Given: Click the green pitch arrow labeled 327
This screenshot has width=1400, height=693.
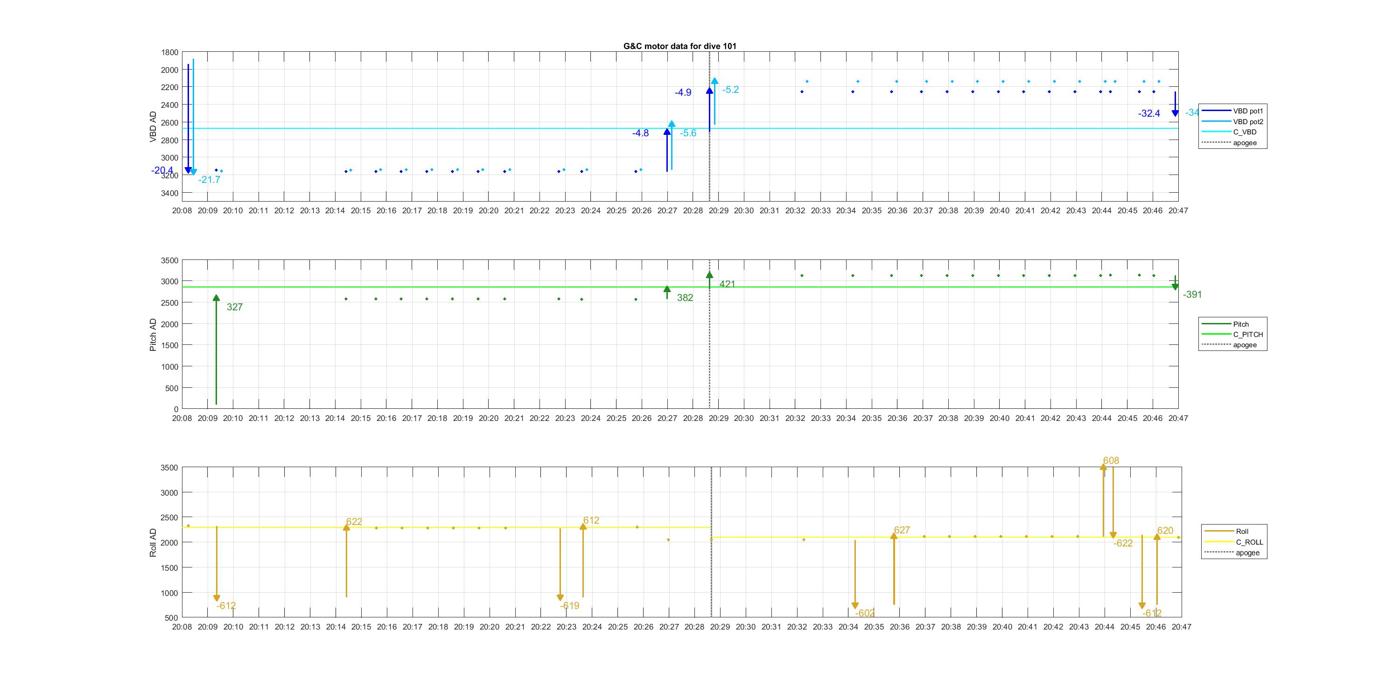Looking at the screenshot, I should (x=216, y=350).
